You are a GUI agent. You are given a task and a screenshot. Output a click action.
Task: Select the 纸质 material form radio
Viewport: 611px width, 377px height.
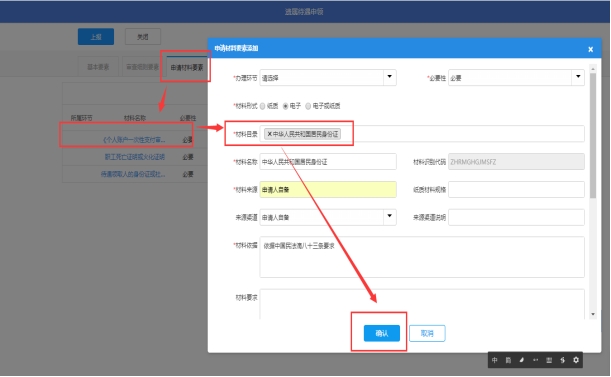(x=263, y=106)
